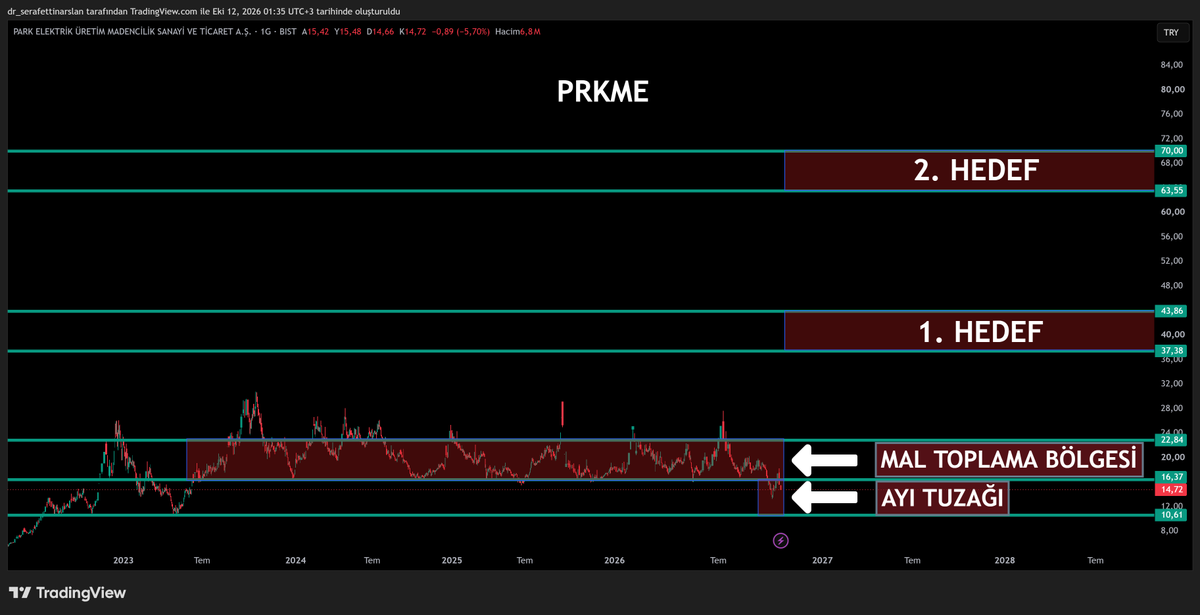The width and height of the screenshot is (1200, 615).
Task: Click the −0,89 (−5,70%) change value
Action: coord(459,32)
